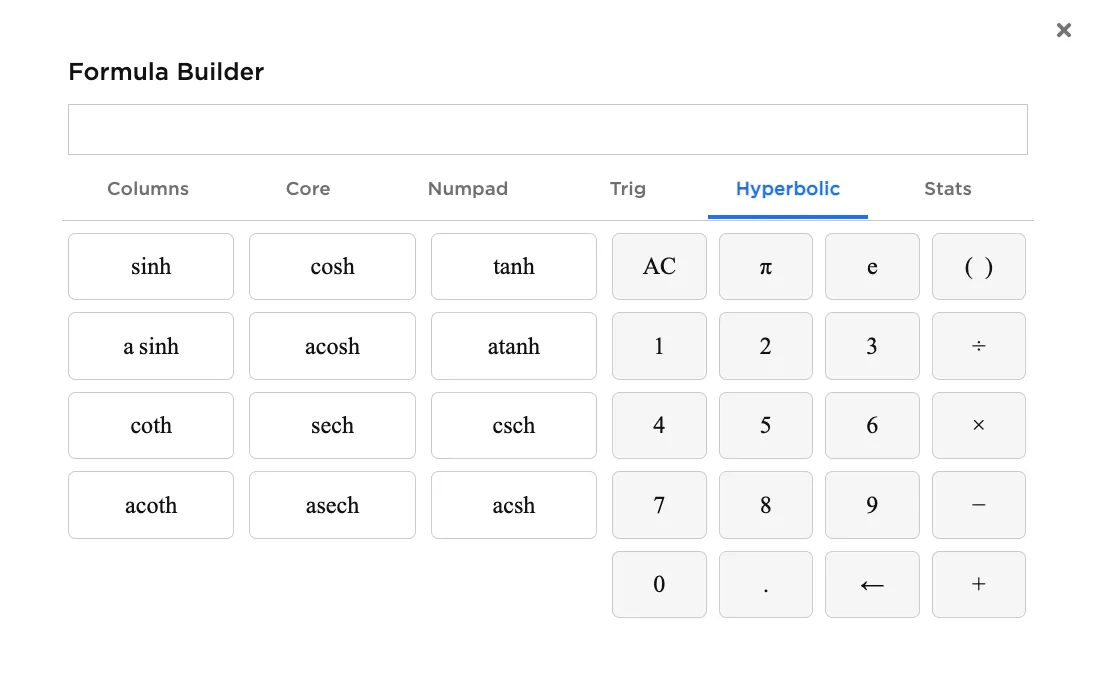This screenshot has width=1096, height=682.
Task: Insert the tanh function
Action: pyautogui.click(x=513, y=266)
